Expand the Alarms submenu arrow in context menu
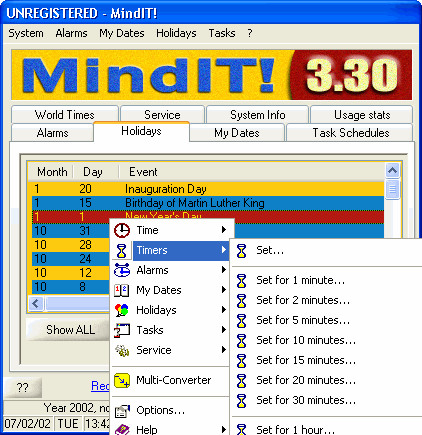422x435 pixels. pos(224,270)
